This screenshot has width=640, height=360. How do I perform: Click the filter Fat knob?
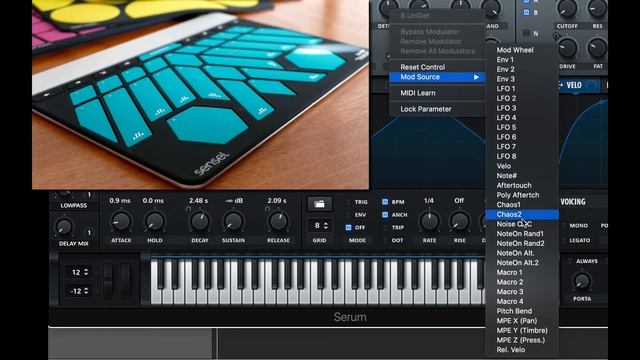click(x=597, y=48)
